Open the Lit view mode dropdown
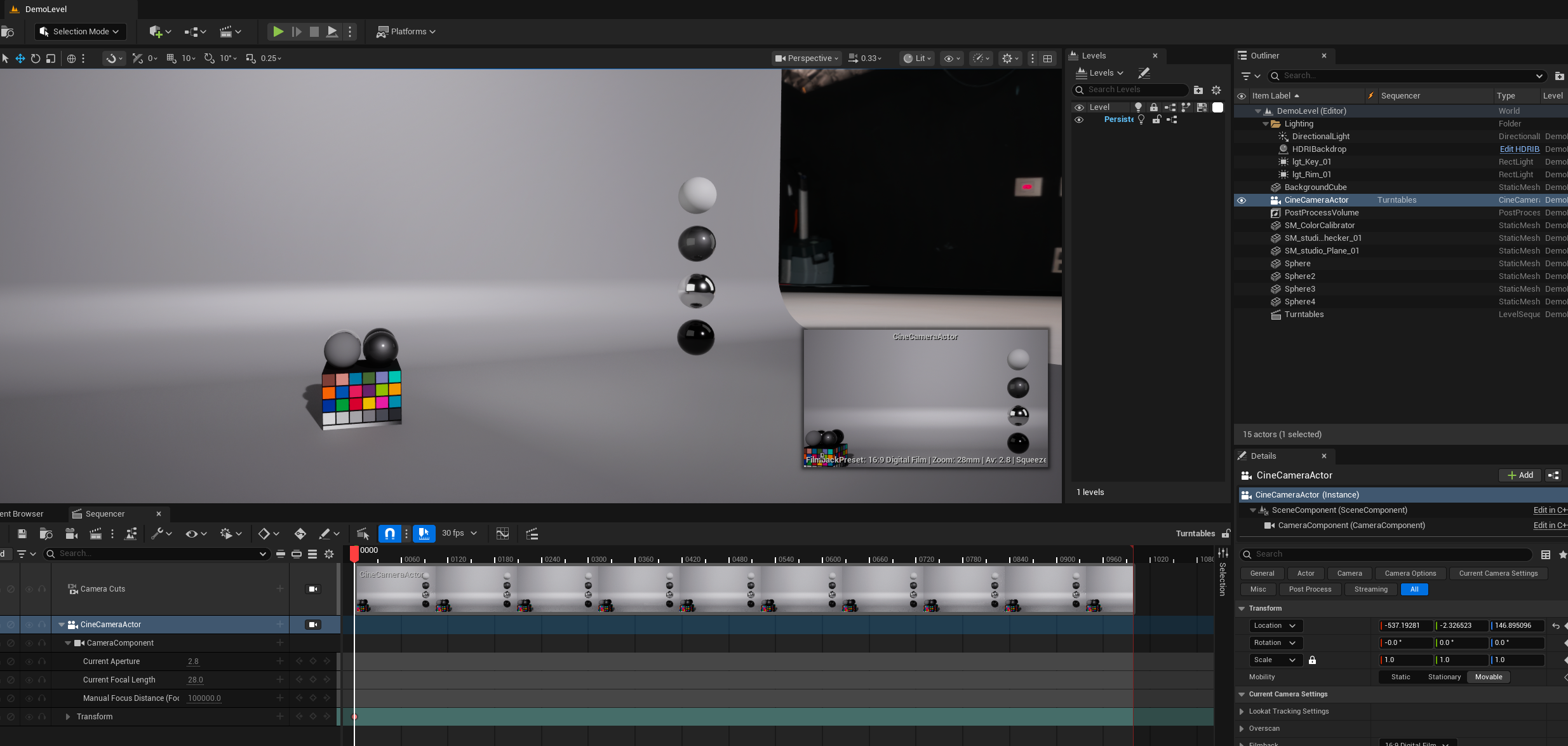The image size is (1568, 746). click(916, 58)
